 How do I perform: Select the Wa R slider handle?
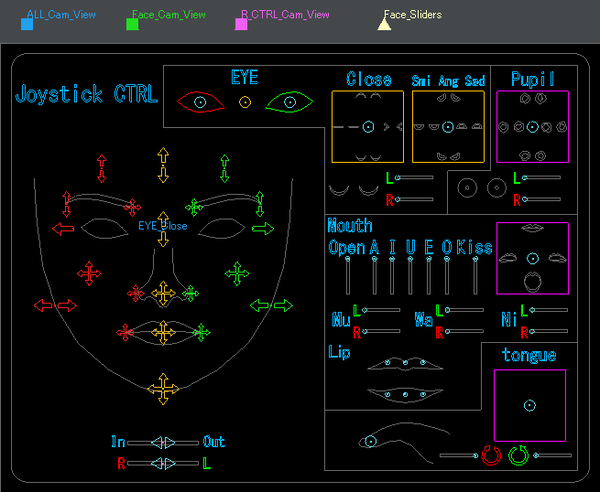[448, 331]
